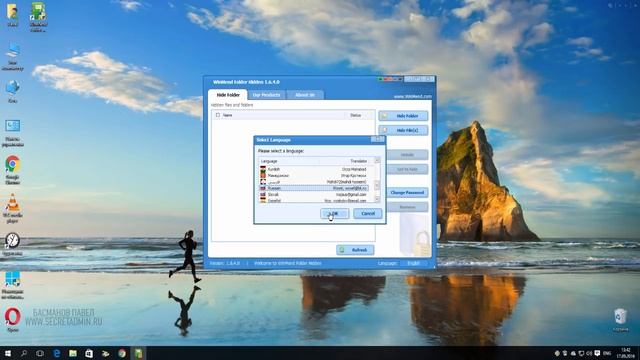Launch Edge from the taskbar
The height and width of the screenshot is (360, 640).
[56, 353]
